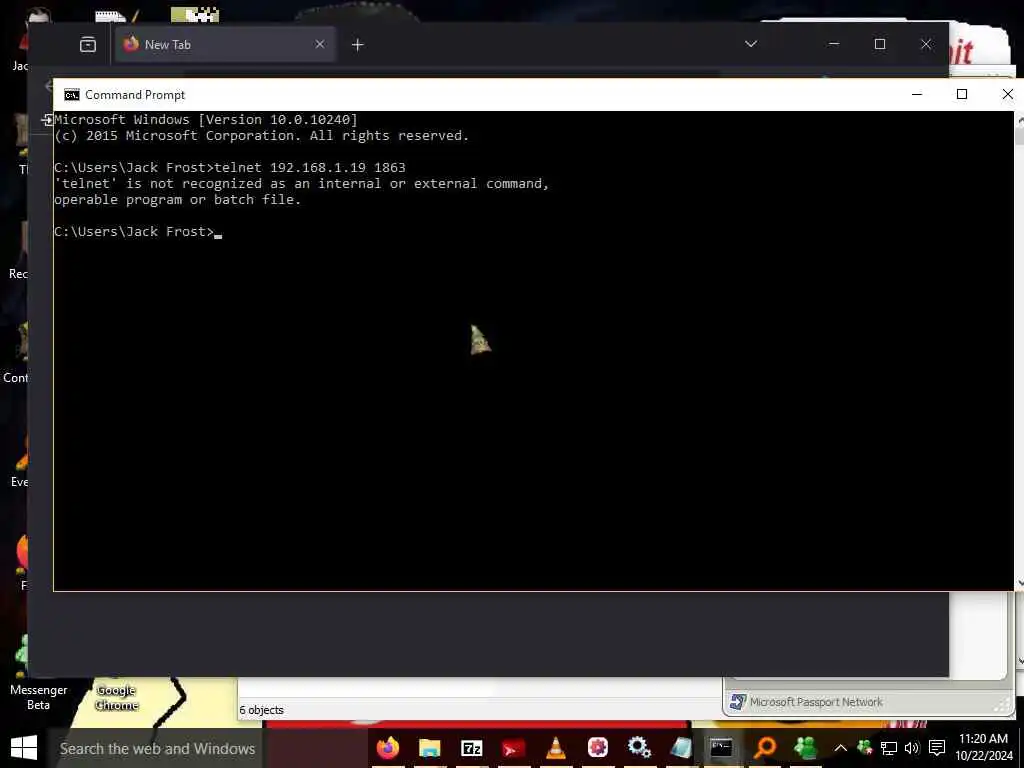Click the Messenger status tray icon
Screen dimensions: 1024x768
coord(865,748)
